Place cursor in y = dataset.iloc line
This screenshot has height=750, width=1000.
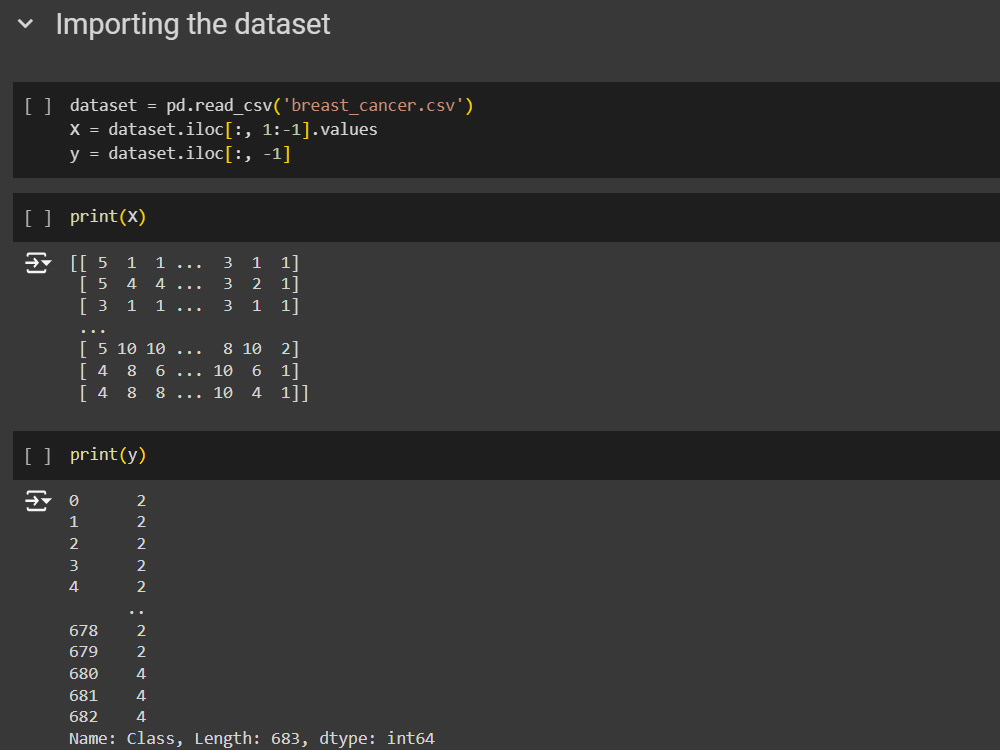coord(180,154)
